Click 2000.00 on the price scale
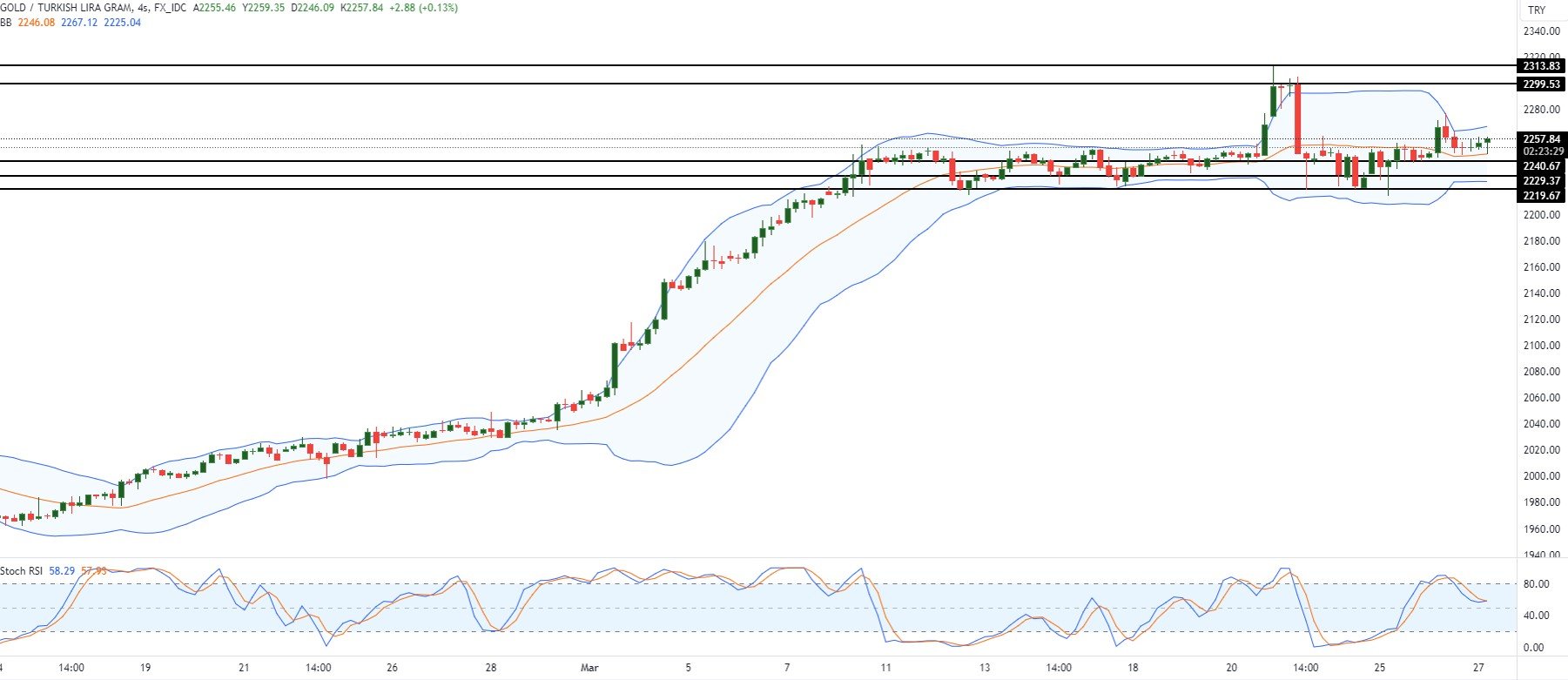 [1541, 476]
